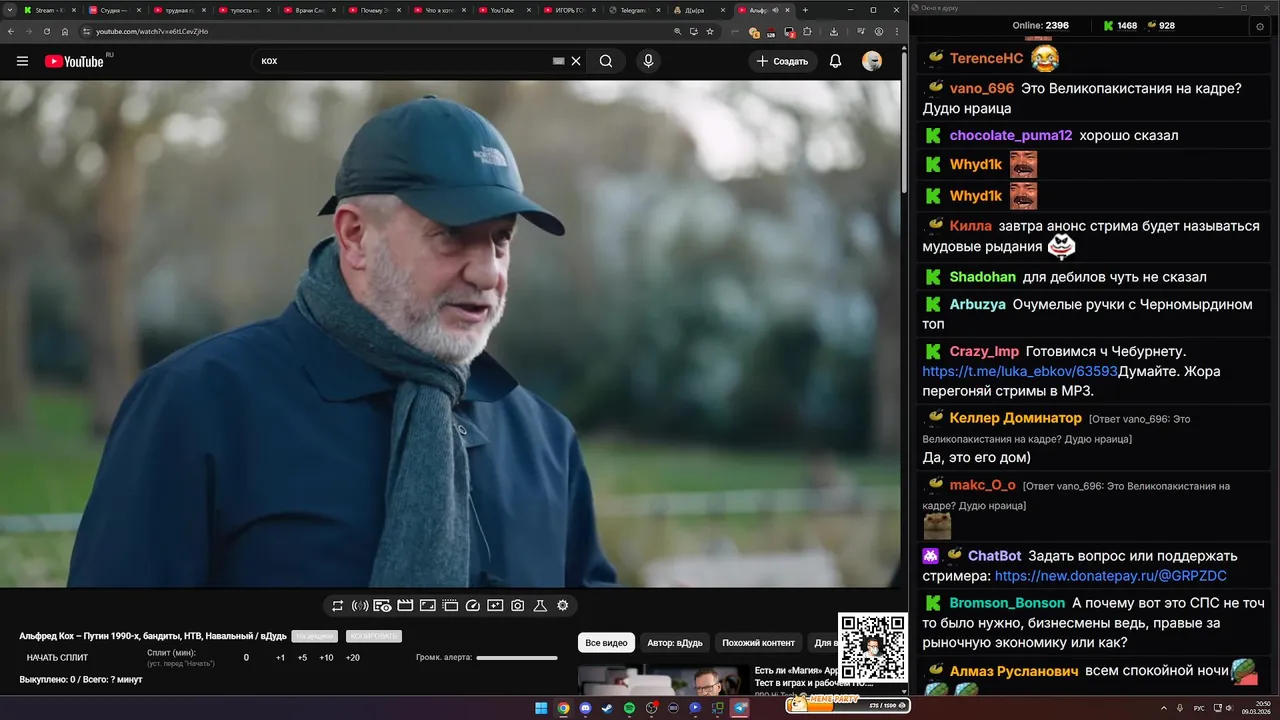
Task: Open browser extensions puzzle icon
Action: pyautogui.click(x=807, y=31)
